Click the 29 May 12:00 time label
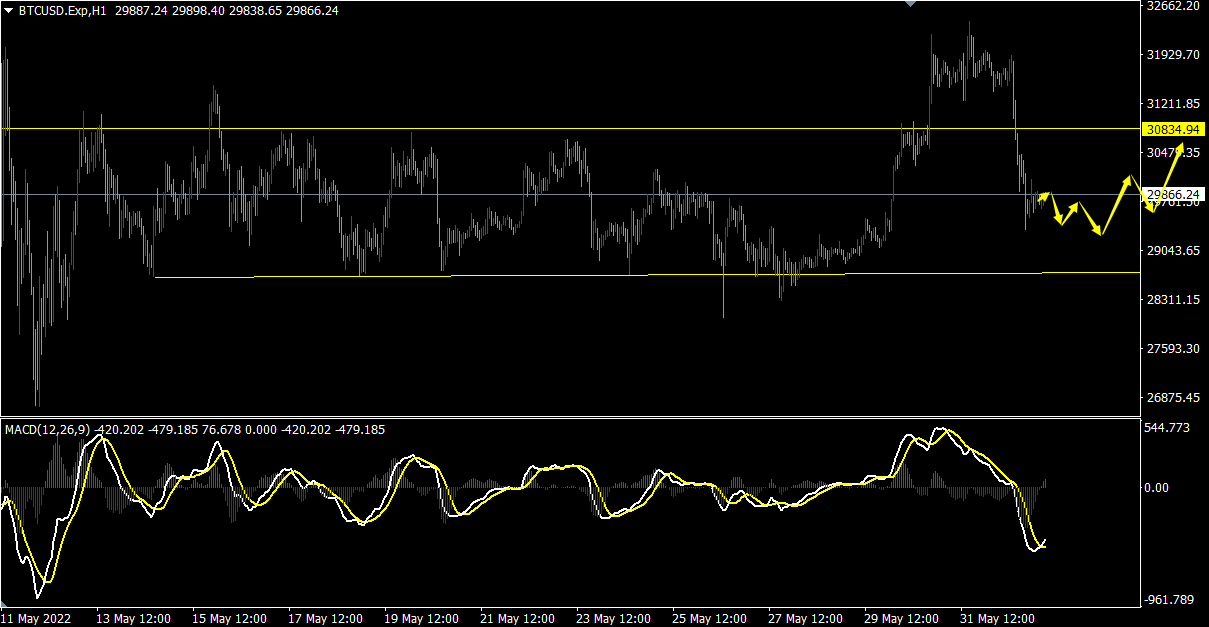Image resolution: width=1209 pixels, height=627 pixels. point(902,618)
